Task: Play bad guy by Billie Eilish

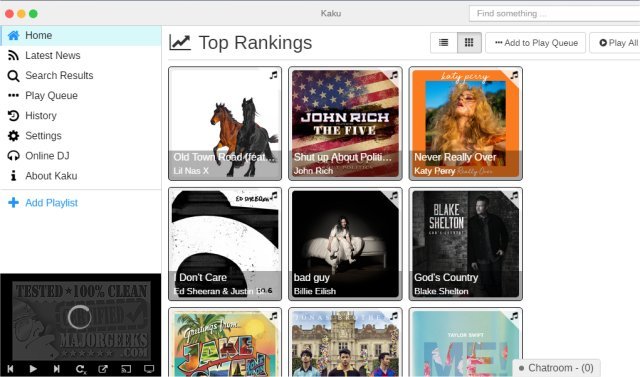Action: pos(345,244)
